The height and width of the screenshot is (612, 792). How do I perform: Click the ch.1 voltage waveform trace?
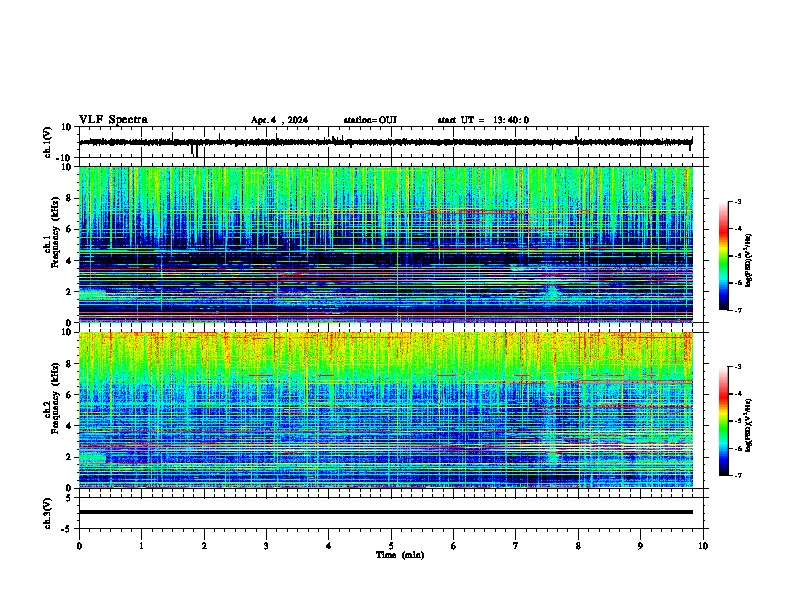tap(385, 142)
